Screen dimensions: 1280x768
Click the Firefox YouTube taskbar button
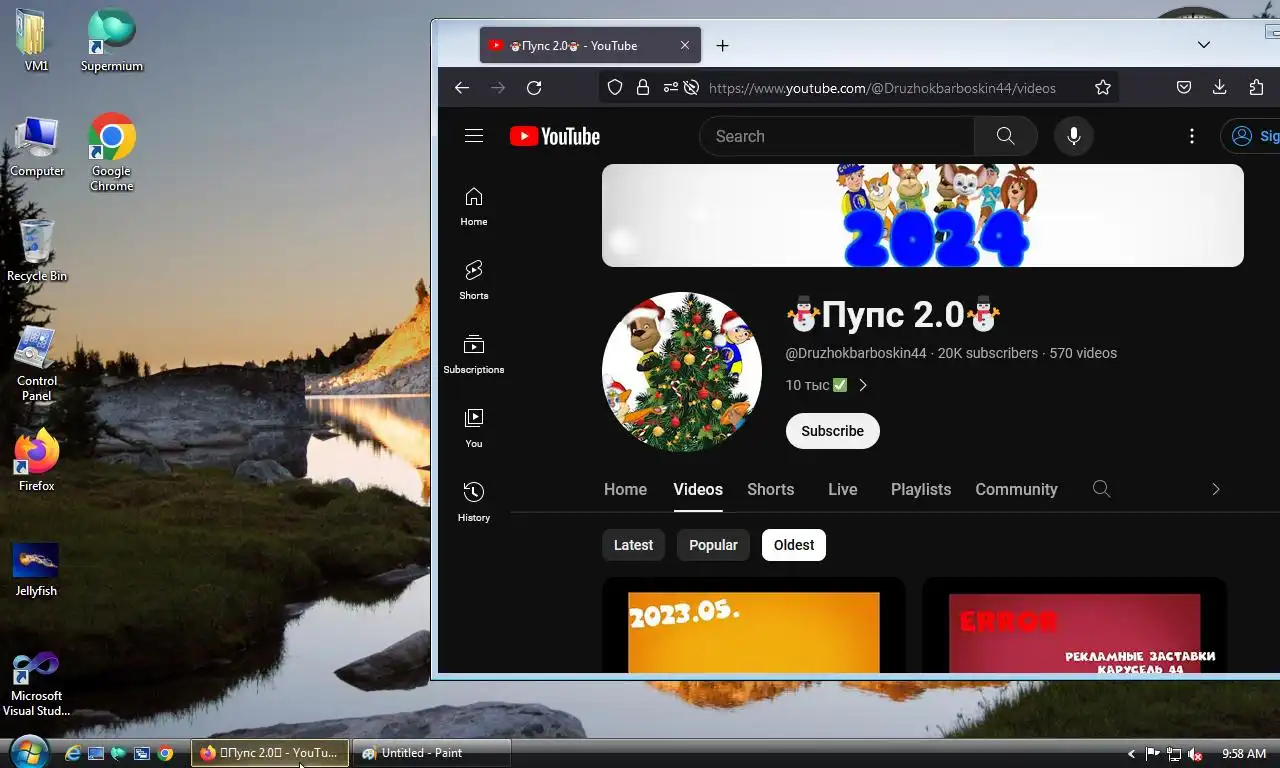(270, 753)
